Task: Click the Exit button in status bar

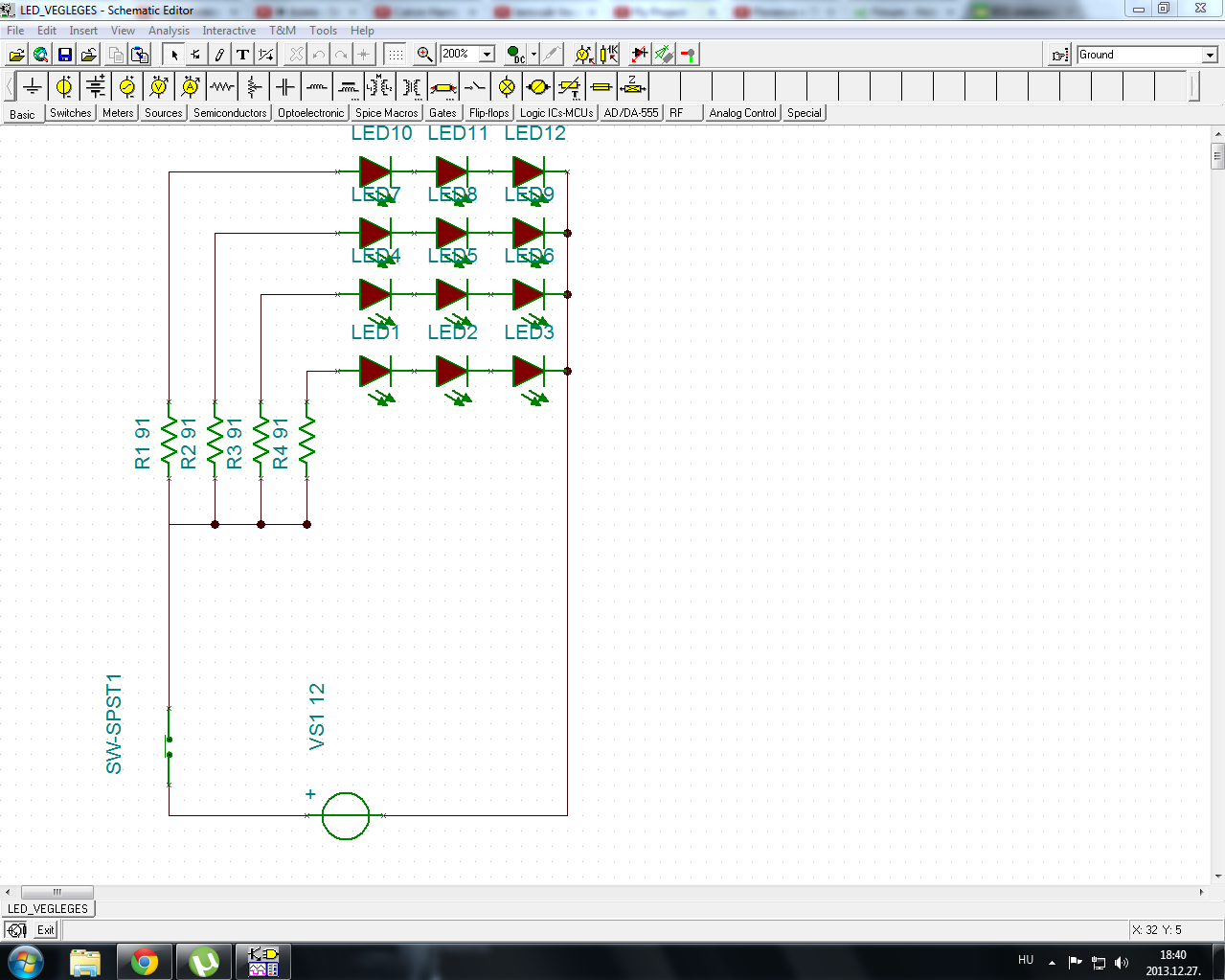Action: coord(45,930)
